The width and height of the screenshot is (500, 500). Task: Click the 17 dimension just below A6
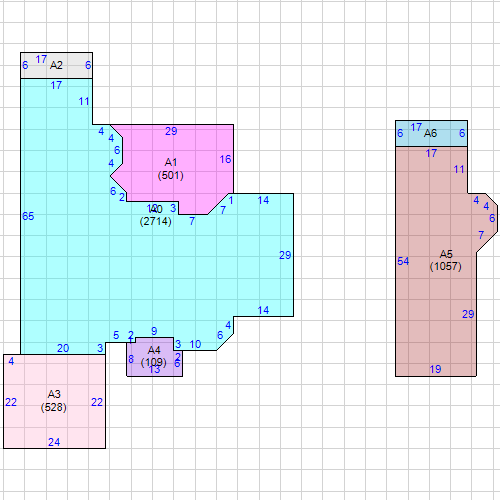pyautogui.click(x=431, y=153)
